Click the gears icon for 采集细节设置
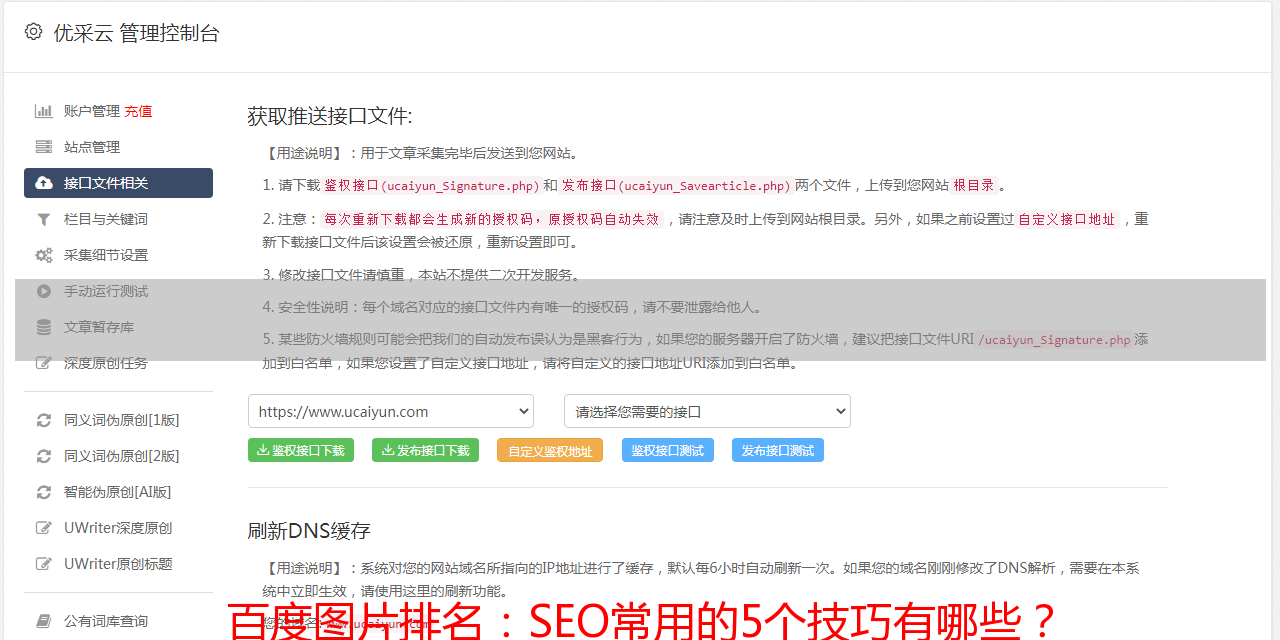Image resolution: width=1280 pixels, height=640 pixels. coord(44,255)
